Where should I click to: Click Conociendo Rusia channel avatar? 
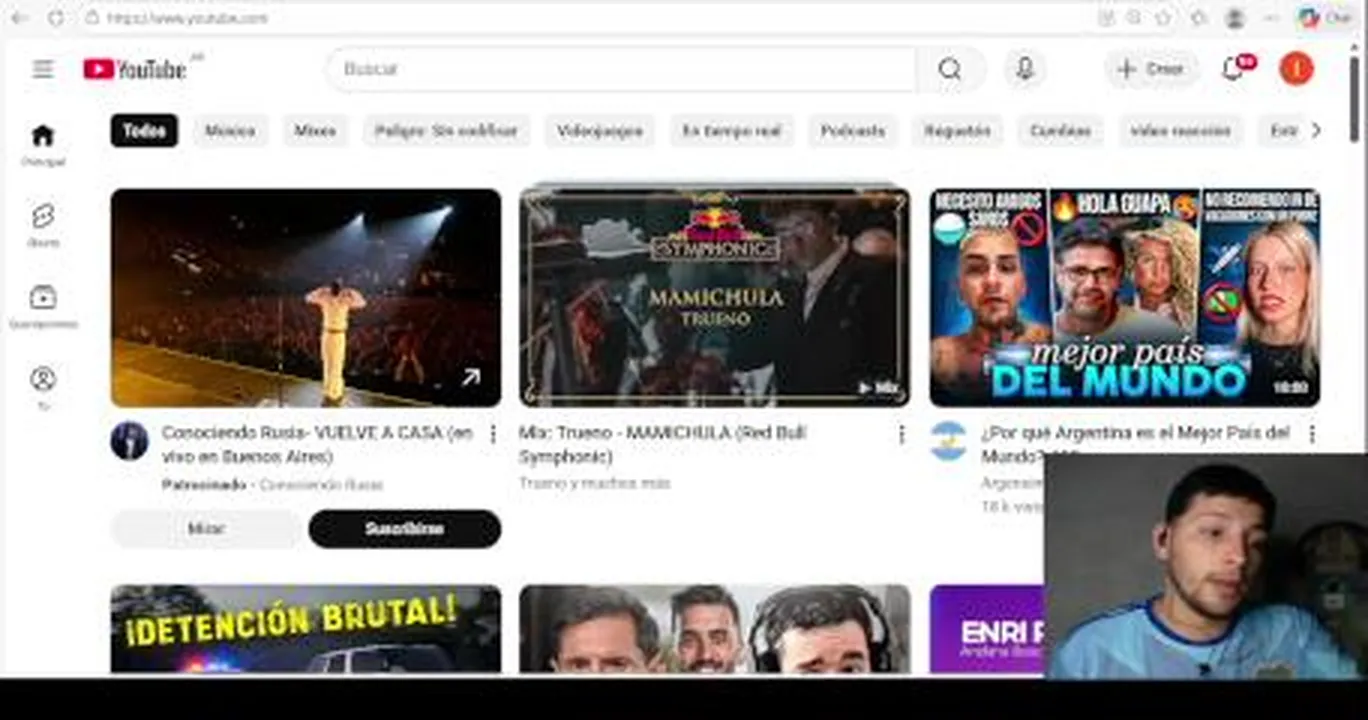coord(129,441)
